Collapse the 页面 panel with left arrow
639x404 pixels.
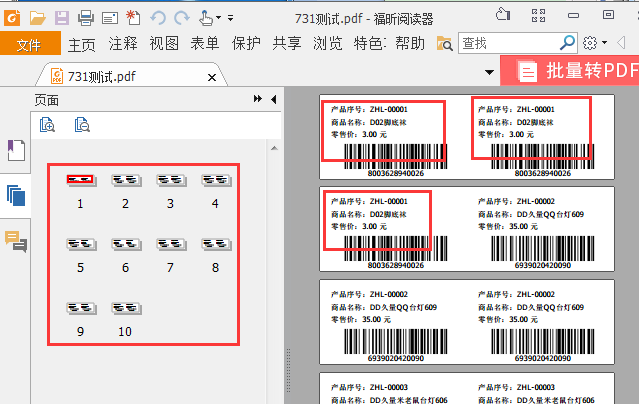pyautogui.click(x=272, y=99)
